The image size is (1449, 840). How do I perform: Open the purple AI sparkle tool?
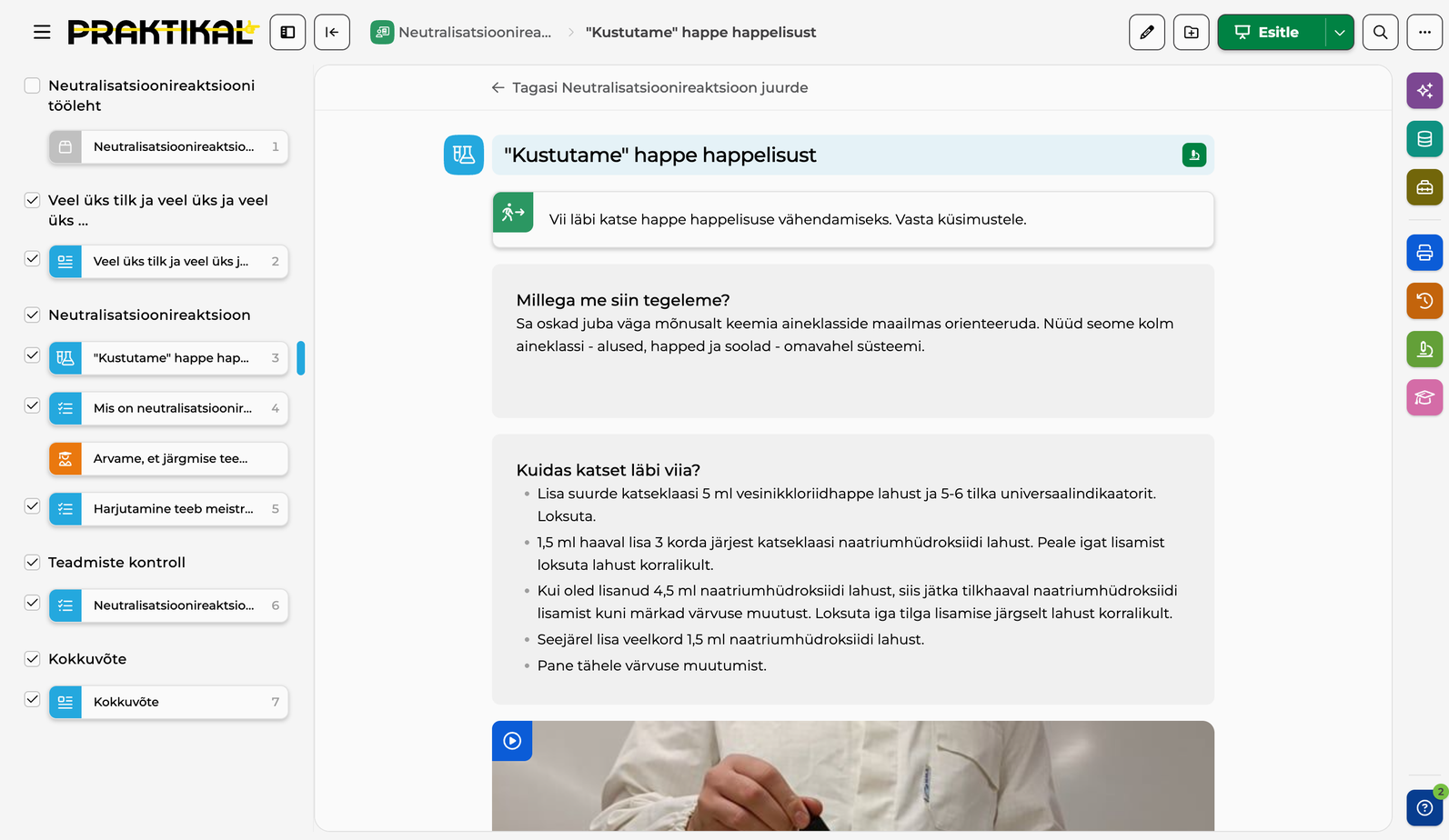pos(1424,90)
